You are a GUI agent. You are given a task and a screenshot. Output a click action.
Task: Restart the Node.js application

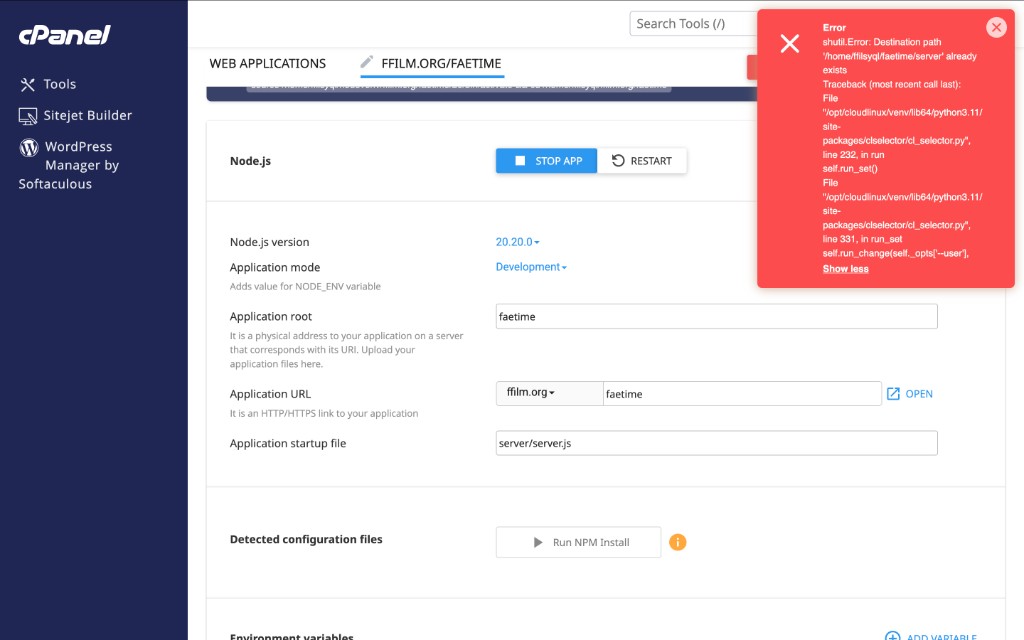[x=642, y=161]
